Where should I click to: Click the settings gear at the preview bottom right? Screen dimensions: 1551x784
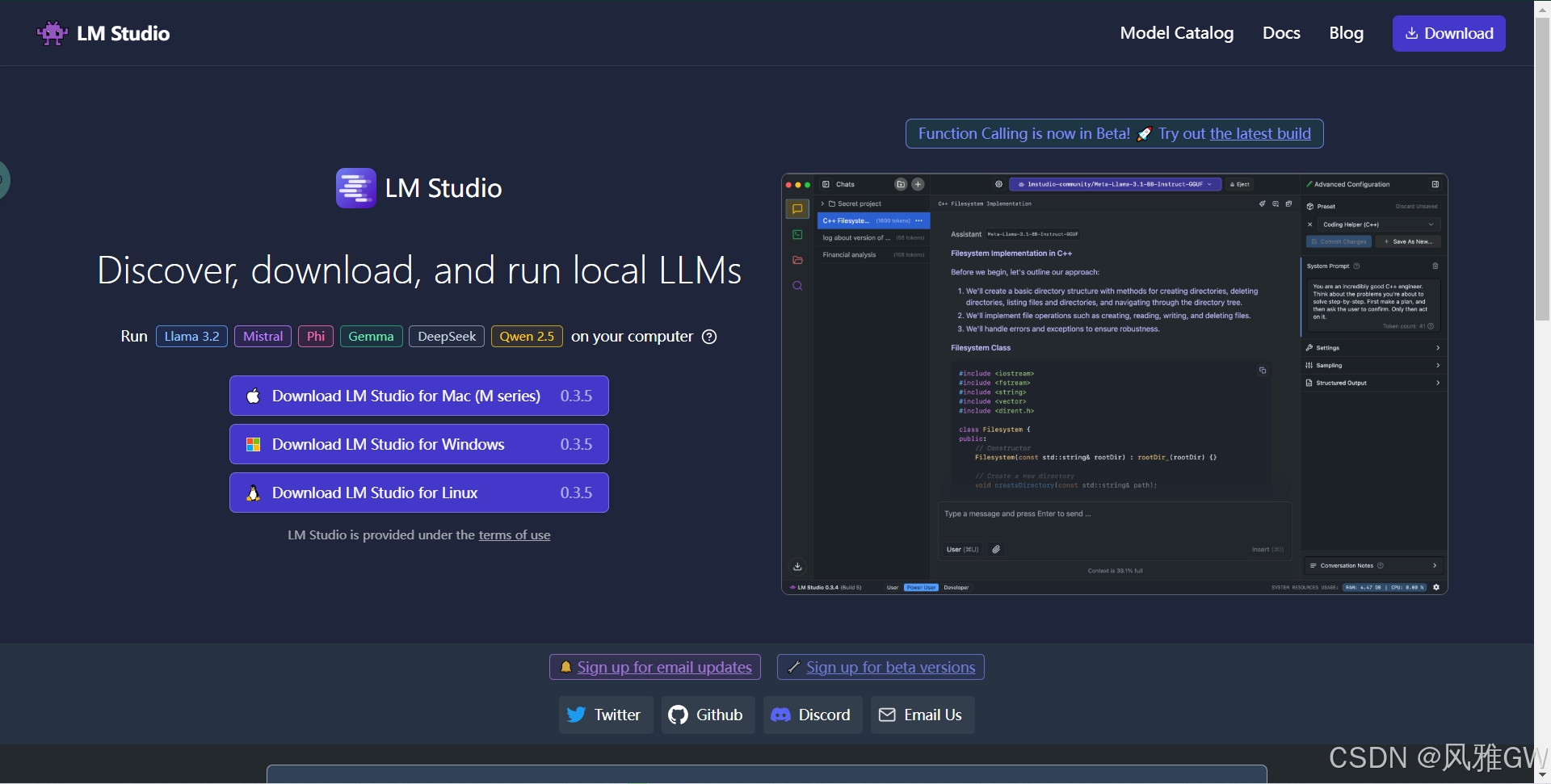click(x=1436, y=588)
